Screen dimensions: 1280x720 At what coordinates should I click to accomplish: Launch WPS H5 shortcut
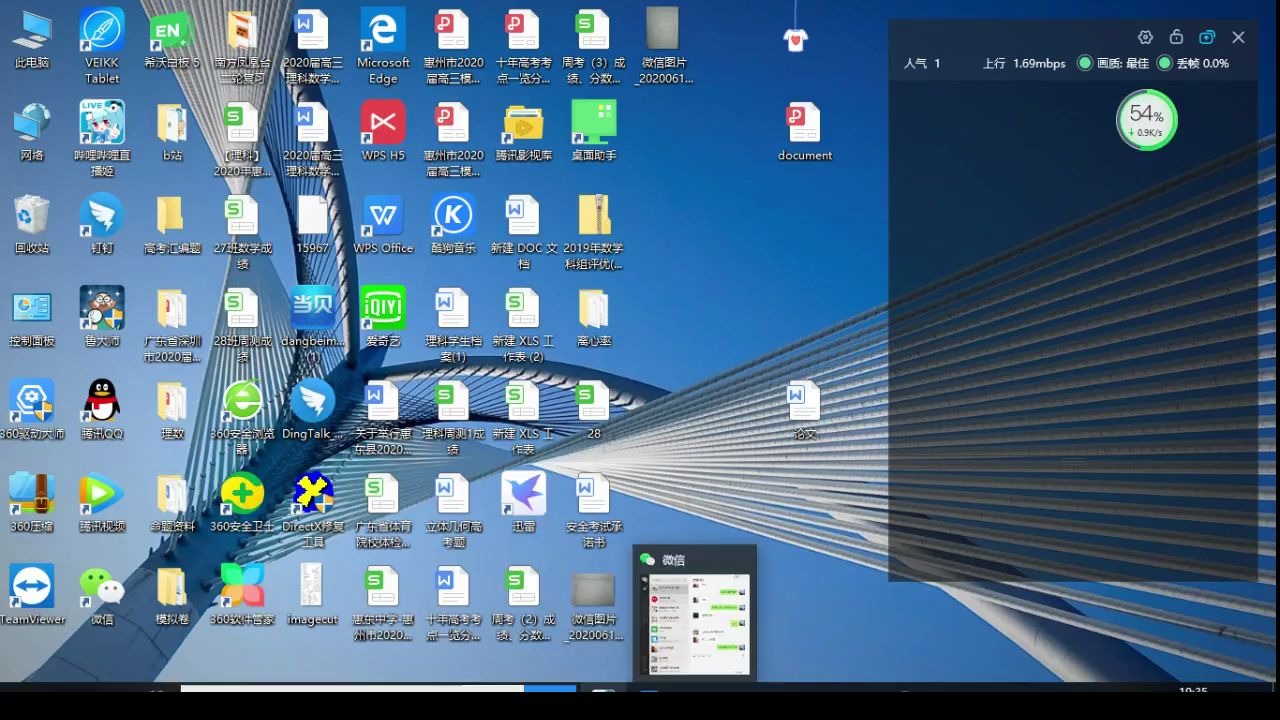383,131
